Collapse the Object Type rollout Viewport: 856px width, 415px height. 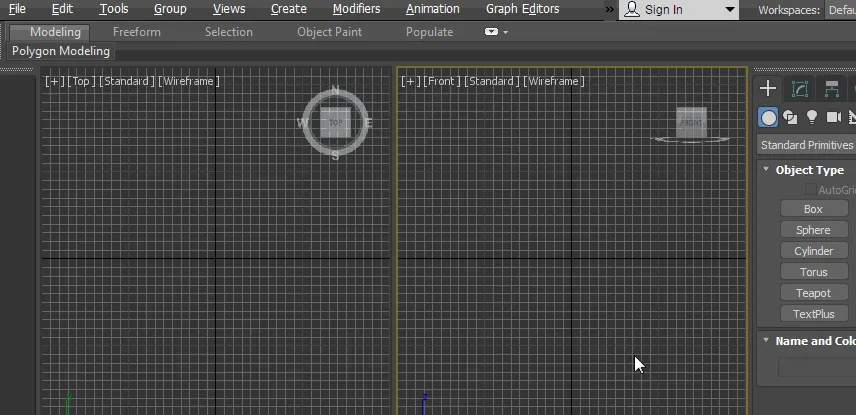click(x=767, y=170)
